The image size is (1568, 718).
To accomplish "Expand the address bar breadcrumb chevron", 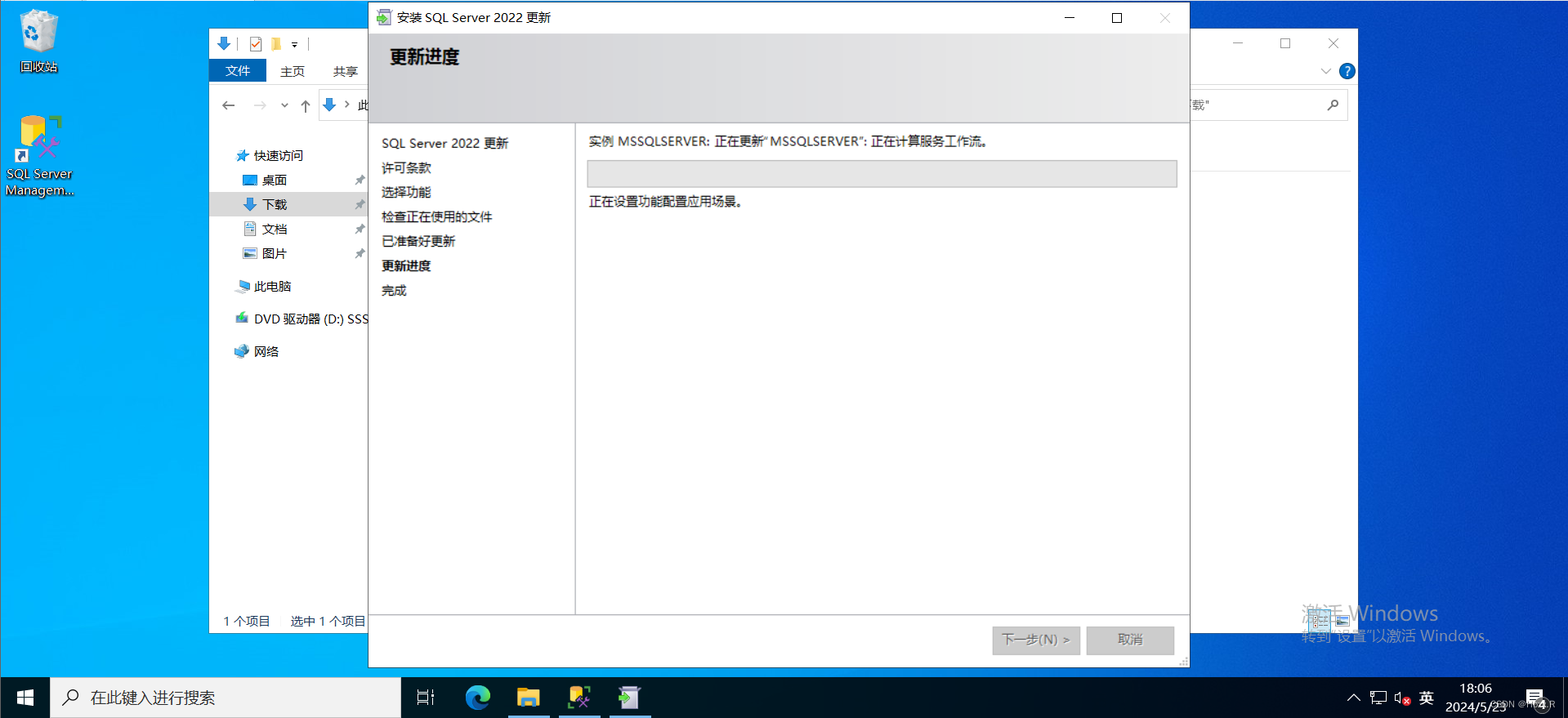I will [347, 105].
